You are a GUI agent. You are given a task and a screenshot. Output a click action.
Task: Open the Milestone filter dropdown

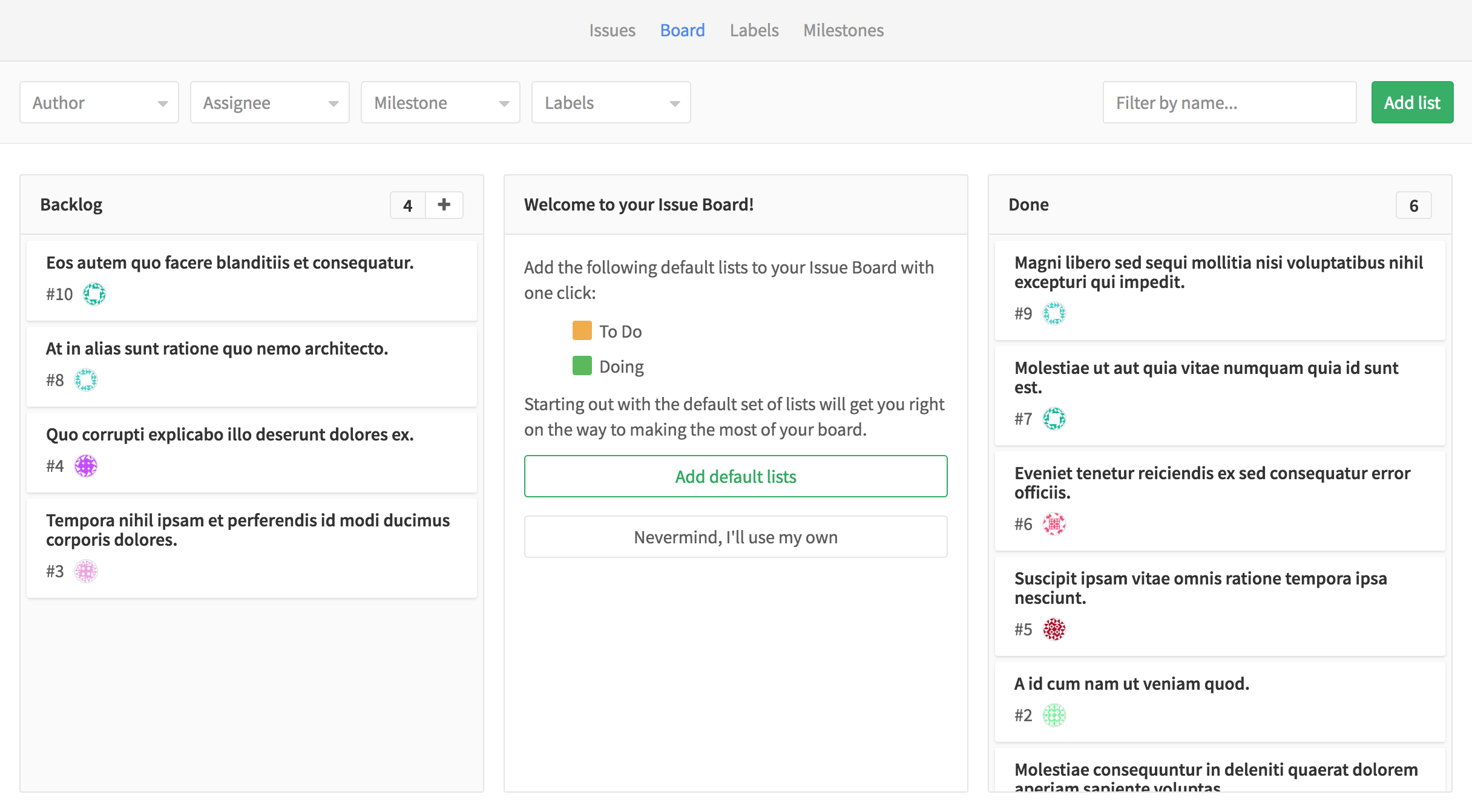pyautogui.click(x=441, y=103)
